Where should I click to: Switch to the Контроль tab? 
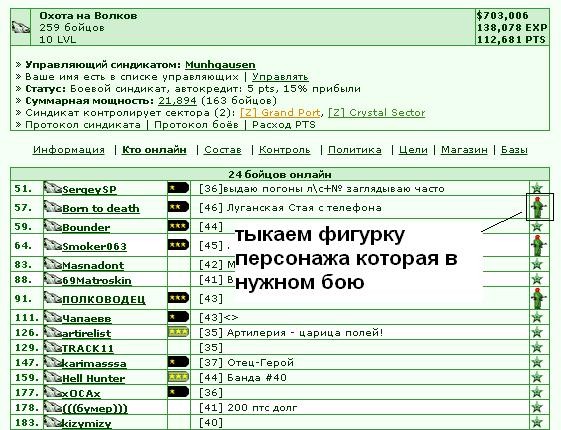(x=284, y=150)
